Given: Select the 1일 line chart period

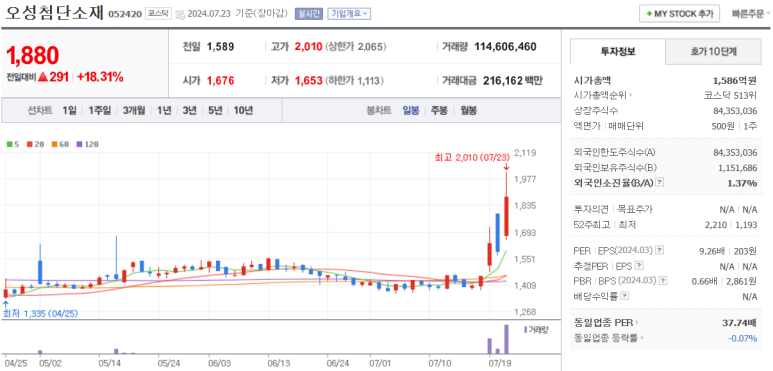Looking at the screenshot, I should (x=69, y=110).
